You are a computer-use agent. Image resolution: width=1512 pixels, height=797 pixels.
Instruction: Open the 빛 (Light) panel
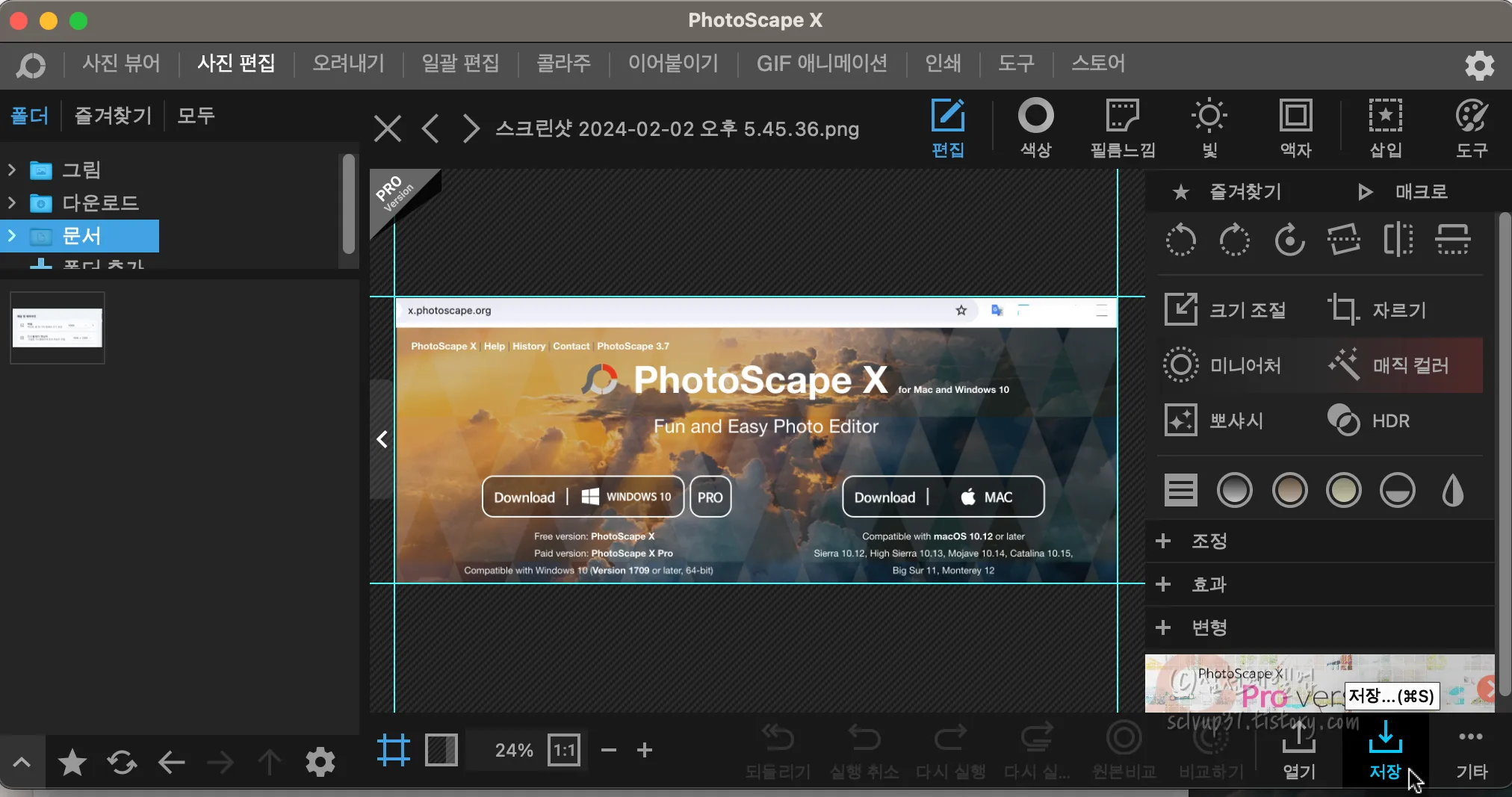[1209, 128]
